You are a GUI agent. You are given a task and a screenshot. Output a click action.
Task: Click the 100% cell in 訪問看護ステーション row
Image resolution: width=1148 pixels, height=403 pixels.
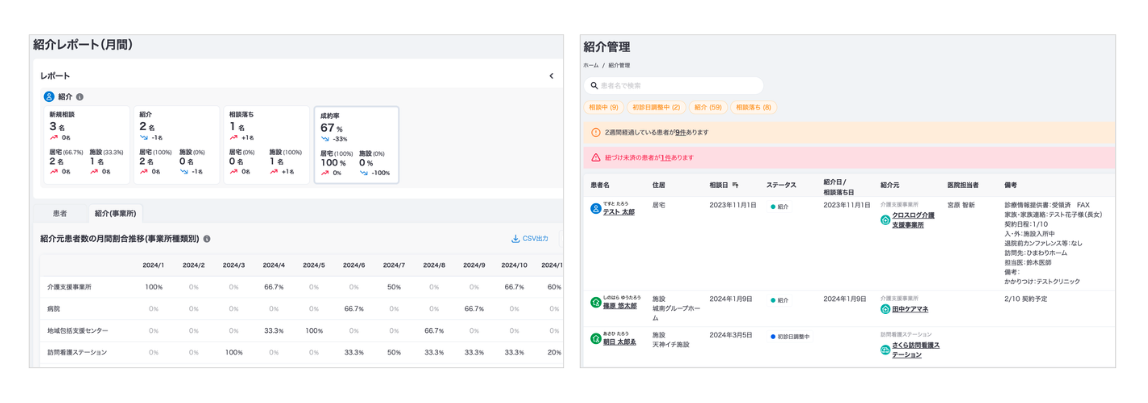point(234,352)
